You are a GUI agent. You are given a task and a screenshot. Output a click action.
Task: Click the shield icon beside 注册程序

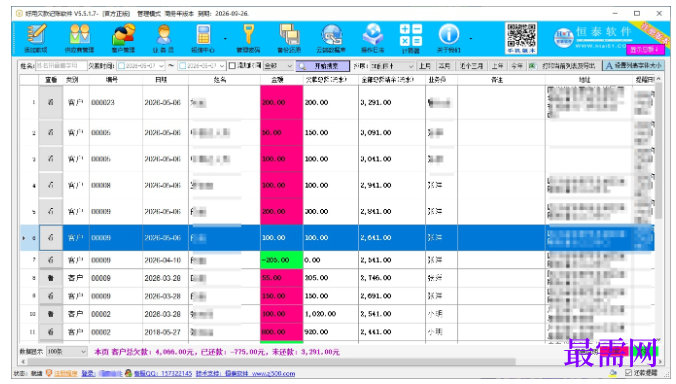tap(49, 373)
